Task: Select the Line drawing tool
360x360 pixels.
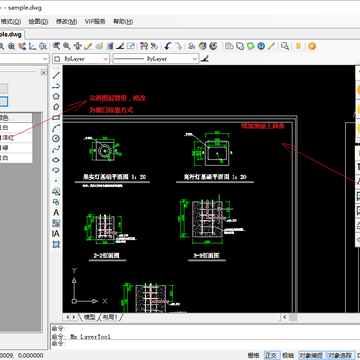Action: click(x=56, y=75)
